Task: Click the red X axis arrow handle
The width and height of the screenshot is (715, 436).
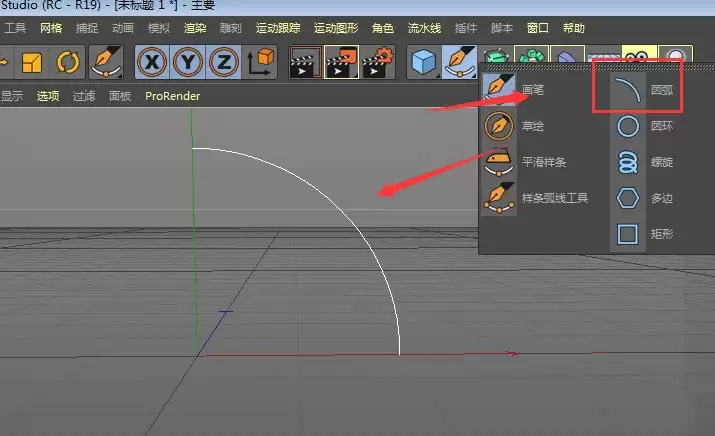Action: click(512, 353)
